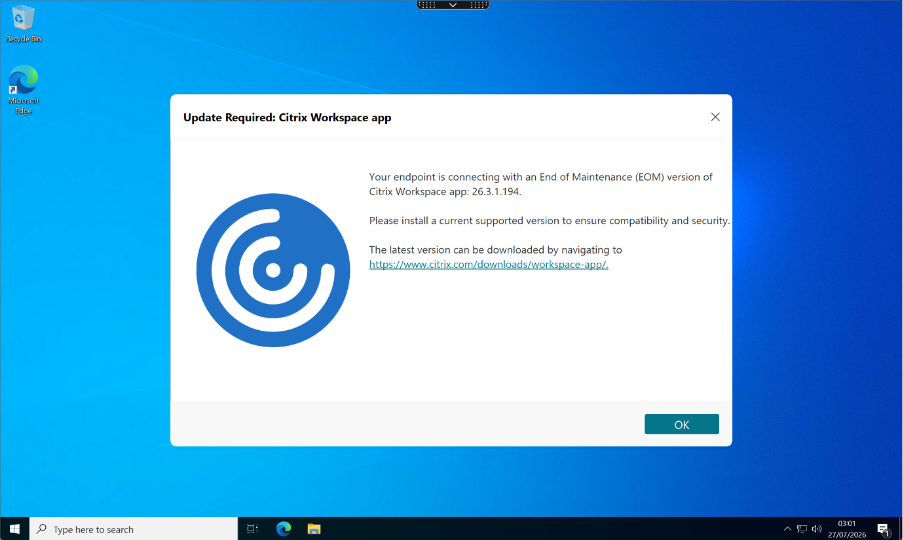The height and width of the screenshot is (540, 903).
Task: Click the text Please install a current supported version
Action: pyautogui.click(x=464, y=220)
